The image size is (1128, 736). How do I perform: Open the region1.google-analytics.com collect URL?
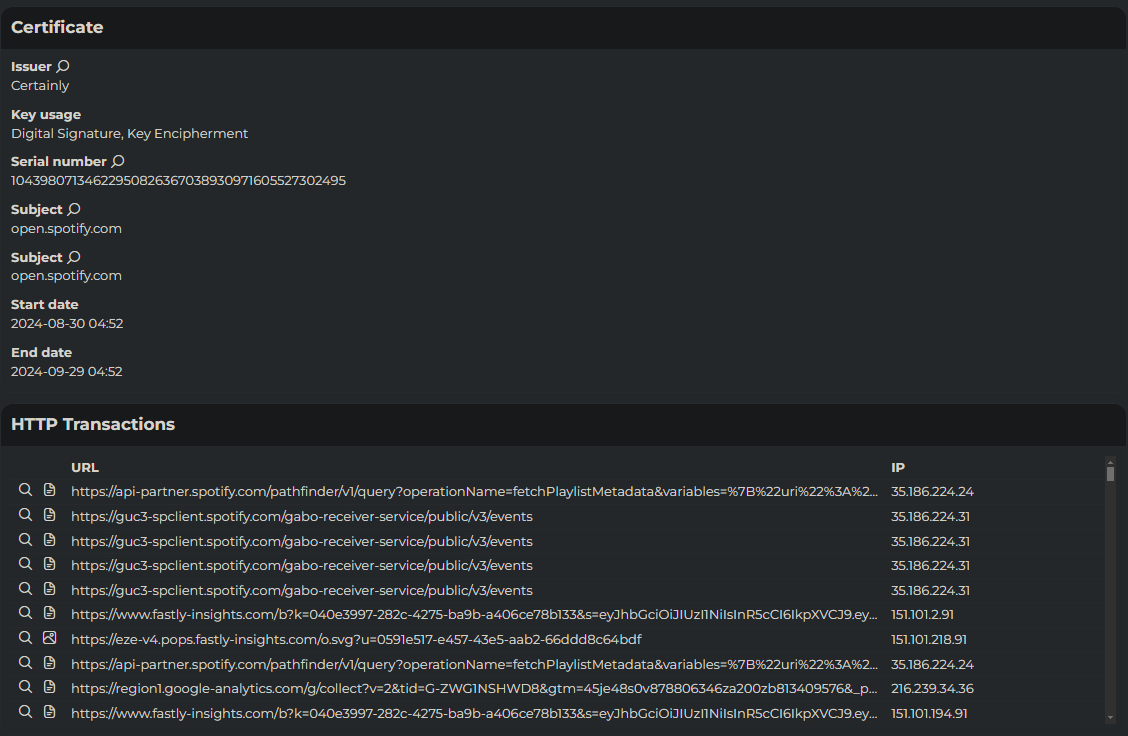pos(474,688)
